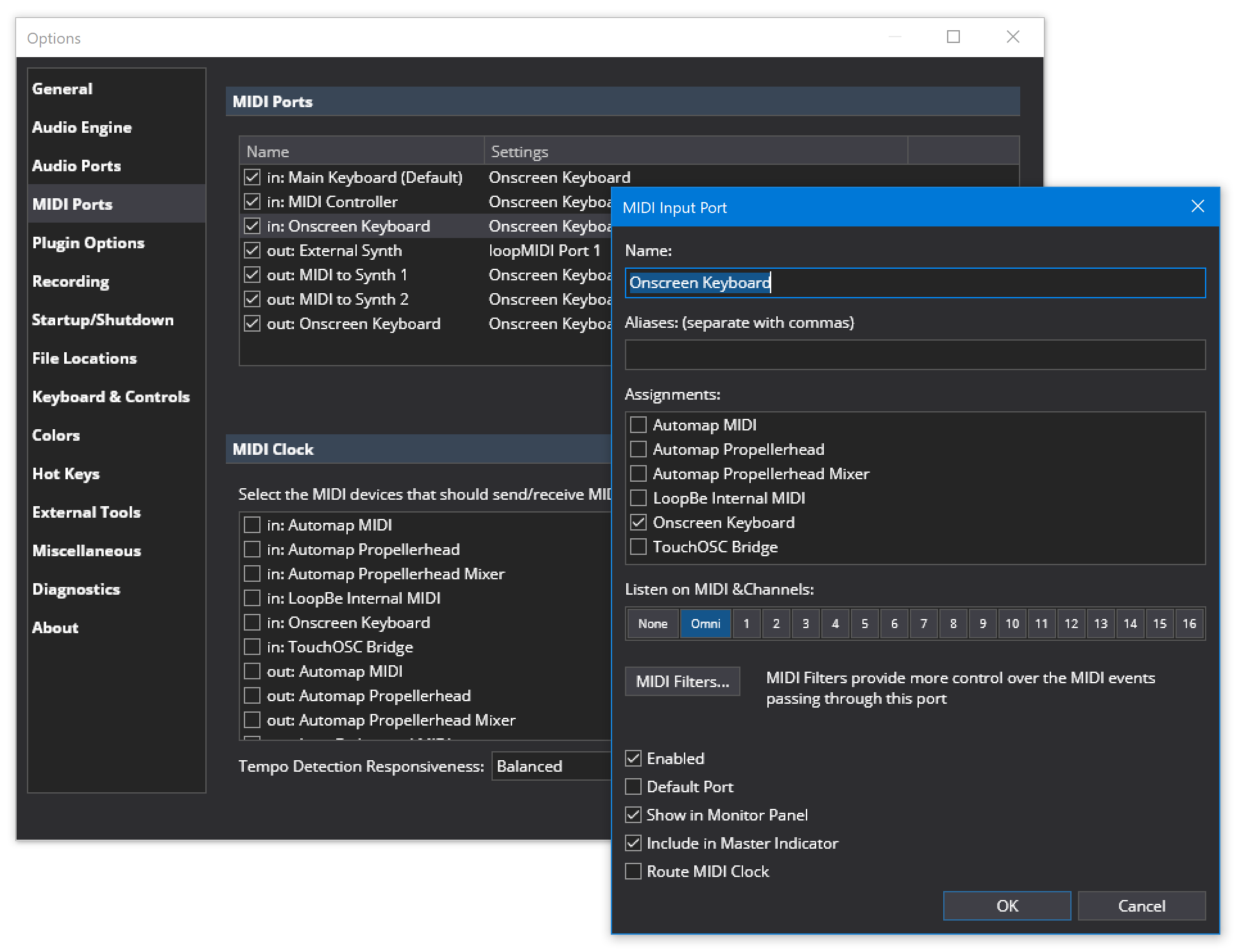Enable clock for in: LoopBe Internal MIDI
Viewport: 1239px width, 952px height.
252,598
